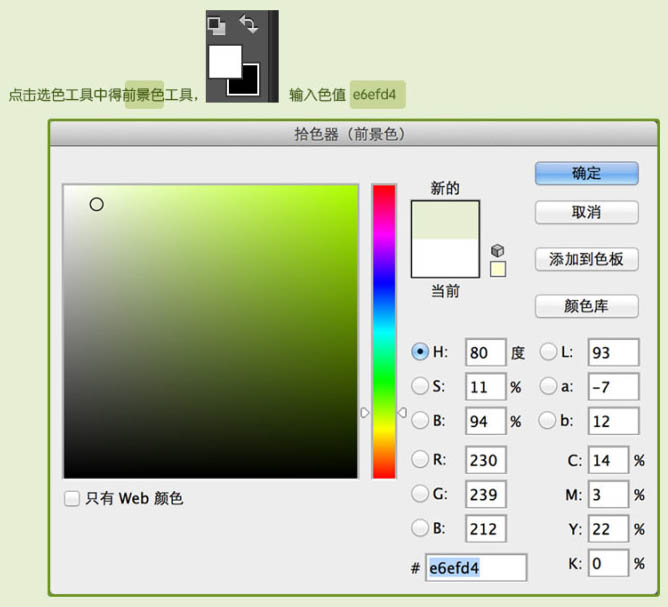Click the large green saturation-brightness color field
The width and height of the screenshot is (668, 607).
point(210,331)
